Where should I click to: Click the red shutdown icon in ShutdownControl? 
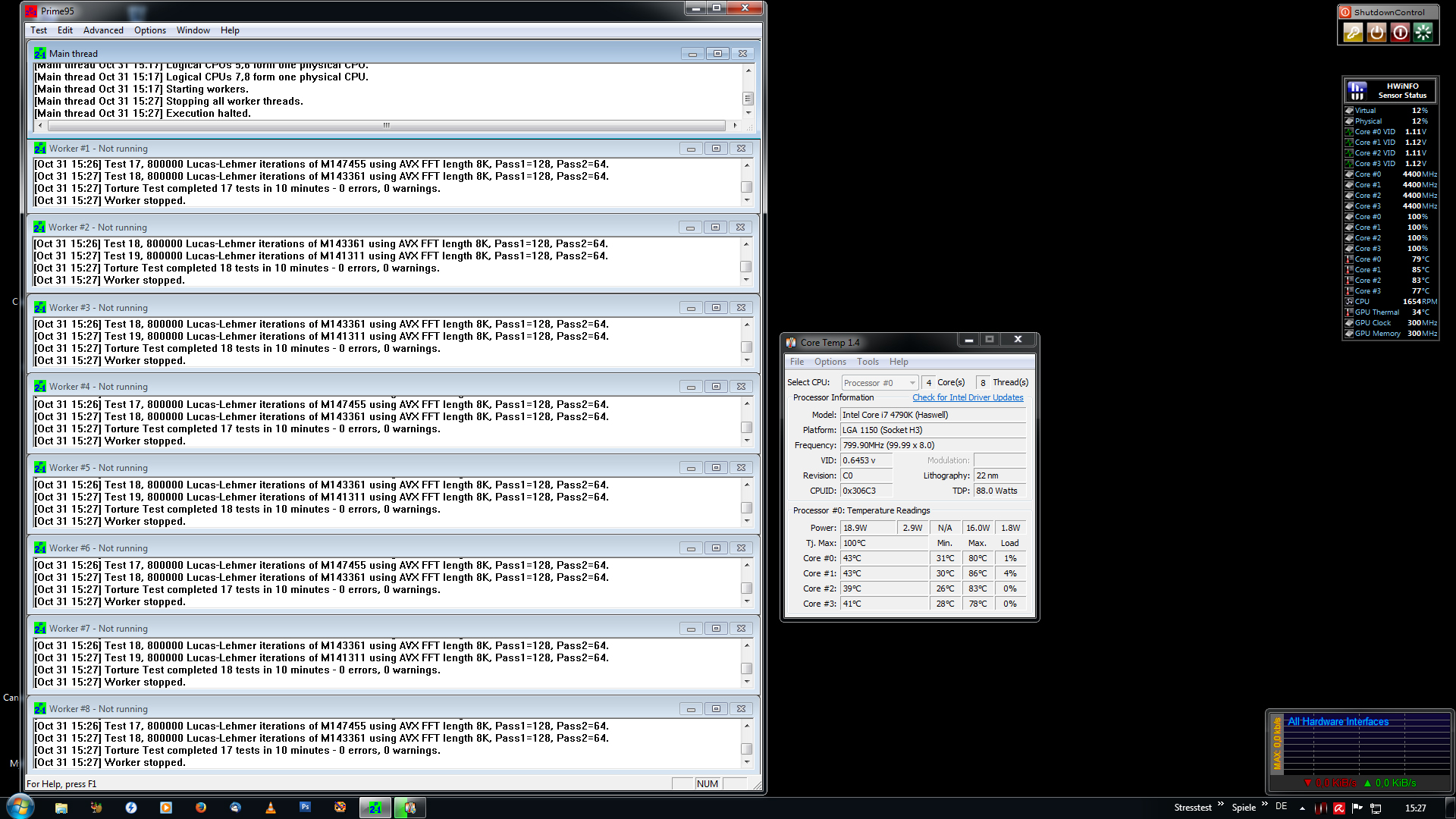coord(1400,33)
